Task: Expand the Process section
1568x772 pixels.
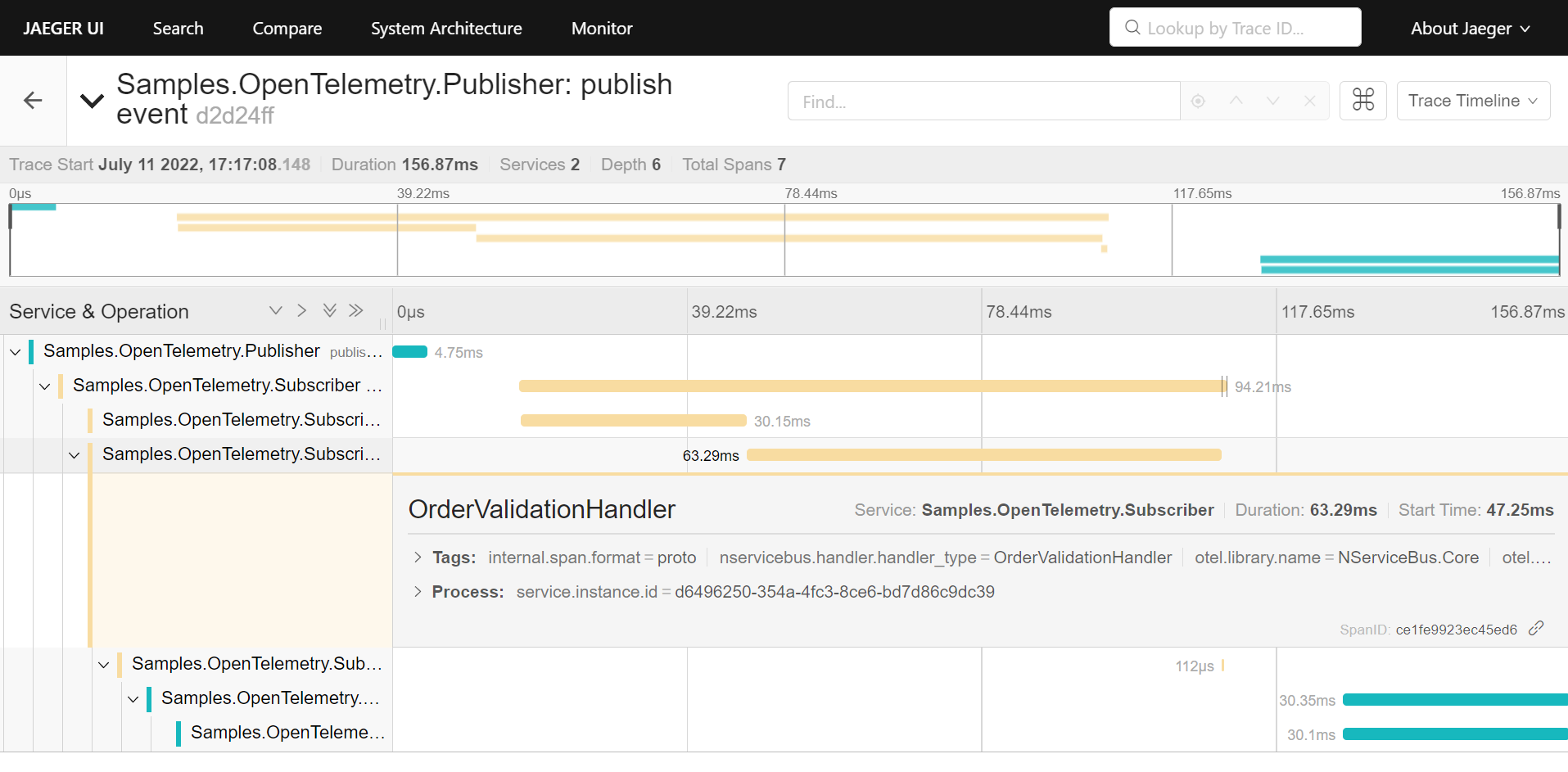Action: [x=418, y=592]
